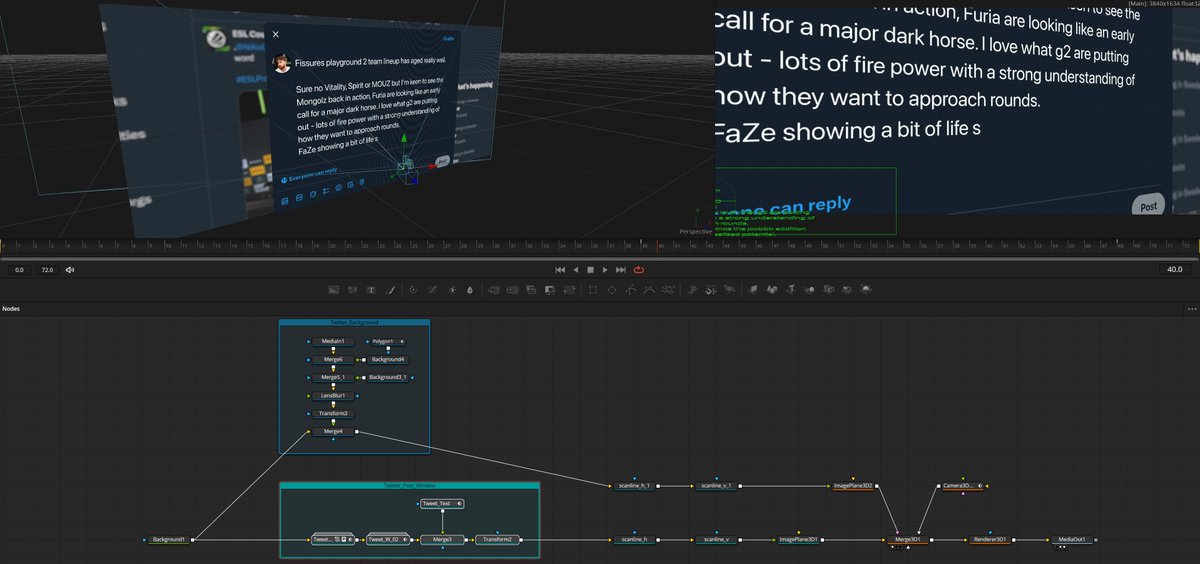Screen dimensions: 1200x564
Task: Add a Shape 3D node from toolbar
Action: pos(772,289)
